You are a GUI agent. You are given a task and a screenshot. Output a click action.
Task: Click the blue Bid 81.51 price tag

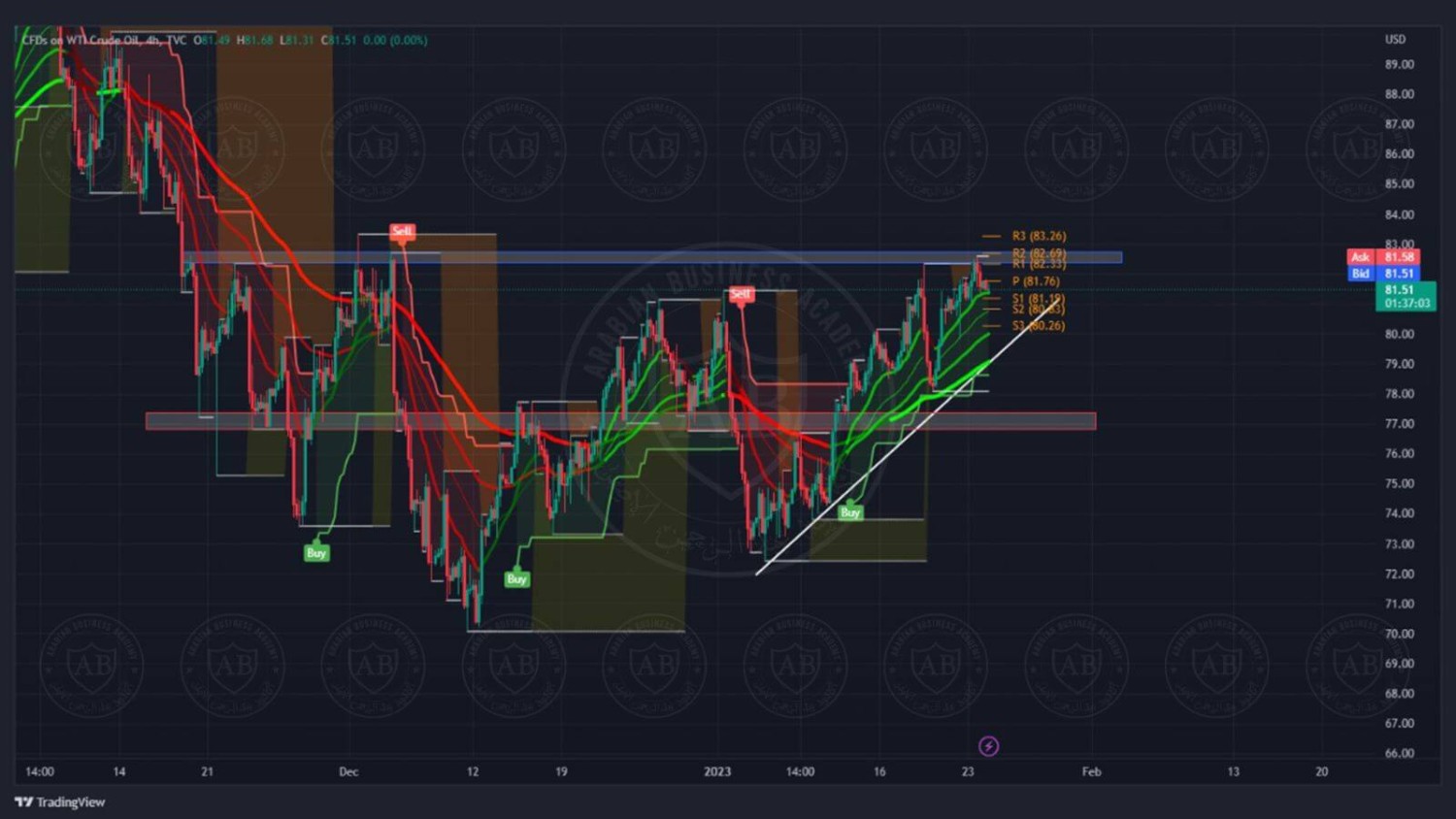click(x=1383, y=274)
